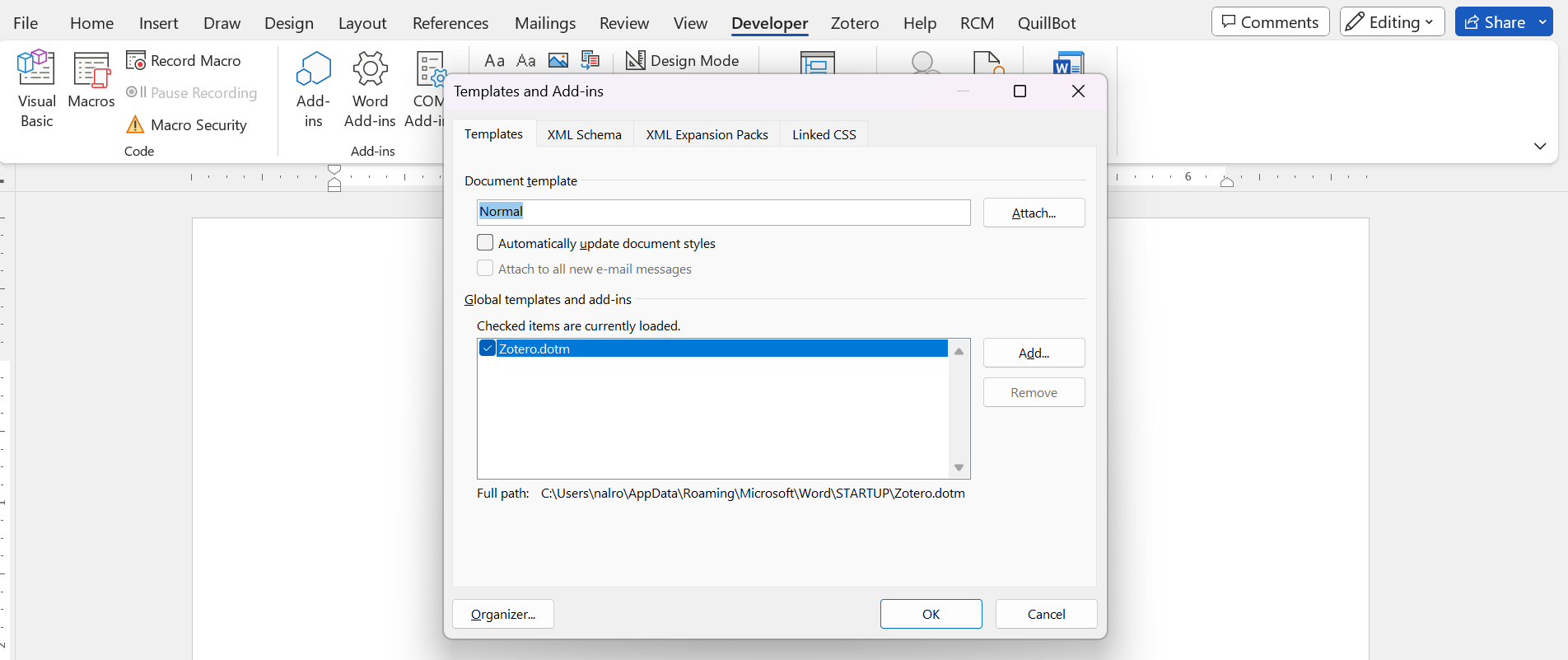
Task: Switch to the XML Schema tab
Action: [585, 134]
